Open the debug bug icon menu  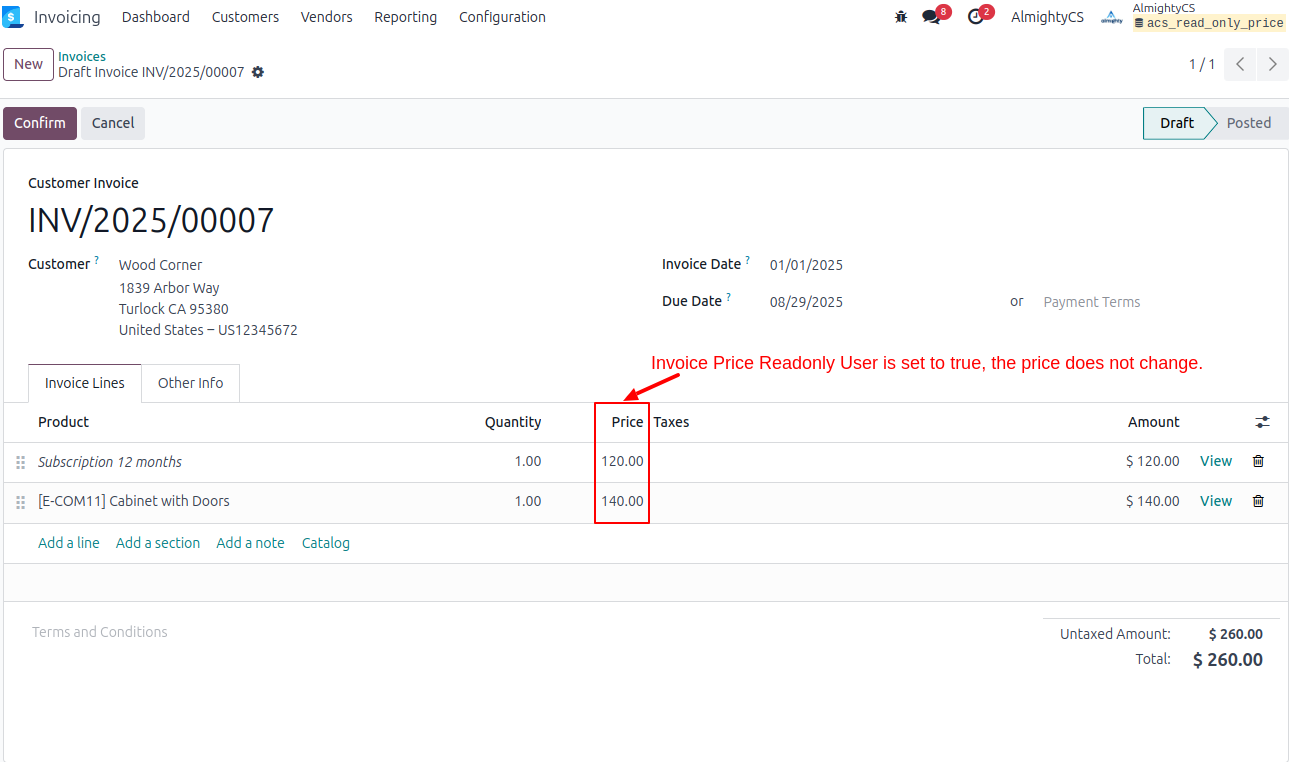pos(901,17)
